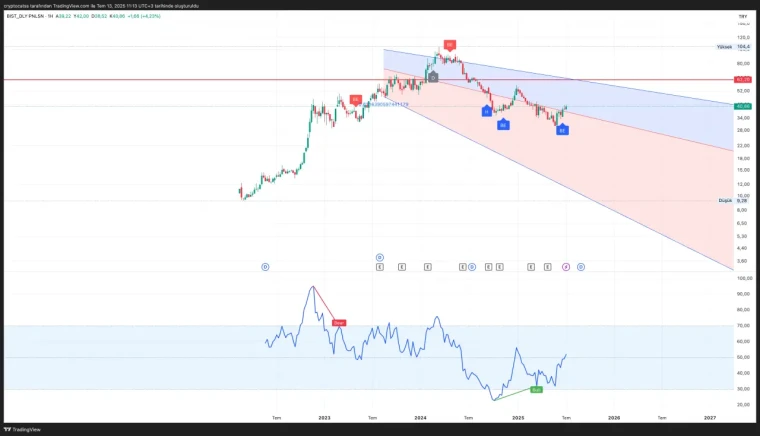Viewport: 760px width, 436px height.
Task: Click the TRY currency label
Action: point(742,16)
